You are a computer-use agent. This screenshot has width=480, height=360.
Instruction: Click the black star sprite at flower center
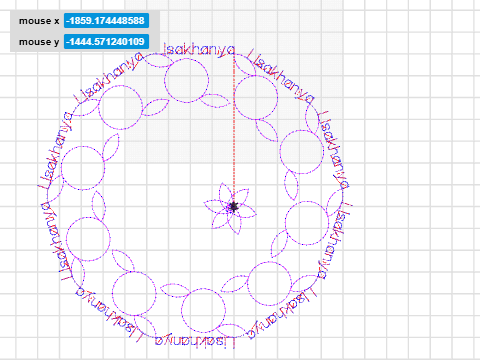[233, 207]
